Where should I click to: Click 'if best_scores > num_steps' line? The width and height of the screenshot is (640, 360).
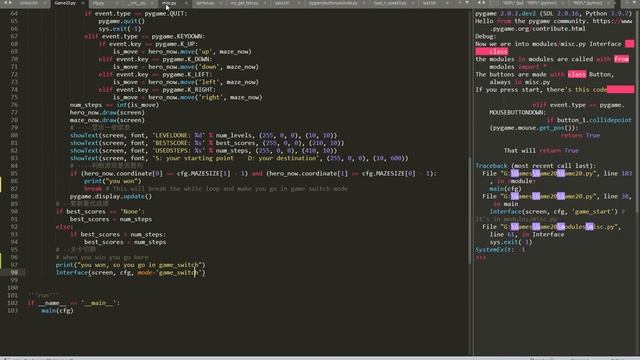click(118, 235)
